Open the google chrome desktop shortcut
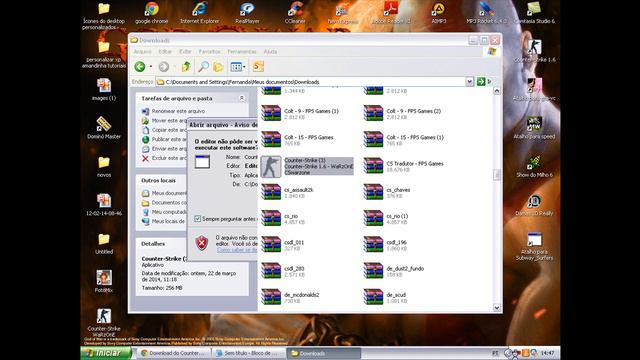 pos(151,13)
